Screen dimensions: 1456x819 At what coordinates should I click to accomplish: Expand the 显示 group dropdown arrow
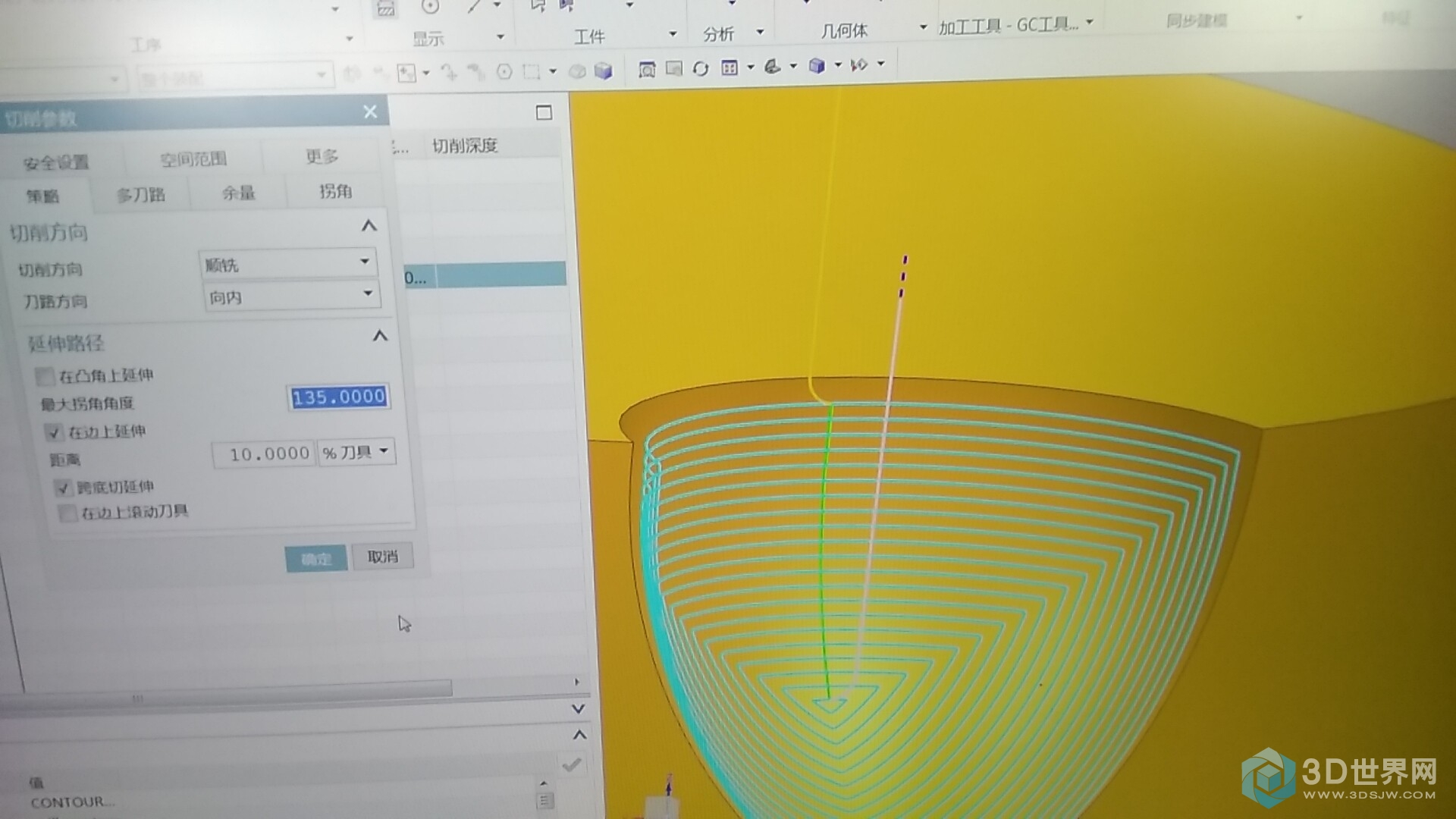500,37
